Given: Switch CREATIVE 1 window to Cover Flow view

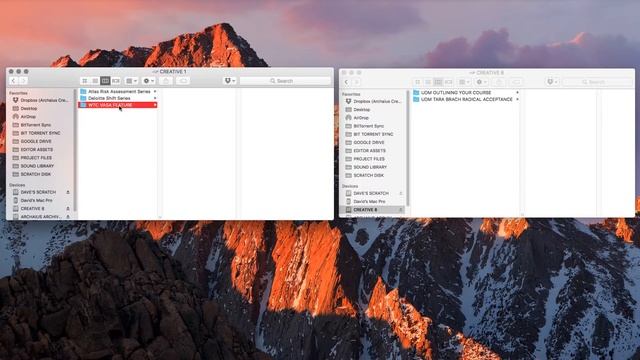Looking at the screenshot, I should coord(116,81).
